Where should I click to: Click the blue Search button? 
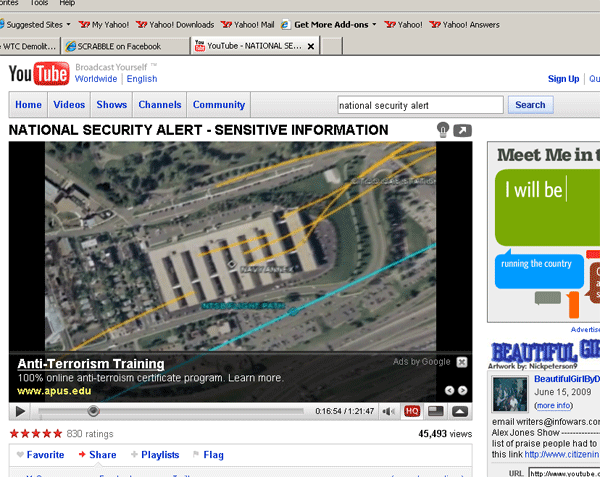pos(530,105)
